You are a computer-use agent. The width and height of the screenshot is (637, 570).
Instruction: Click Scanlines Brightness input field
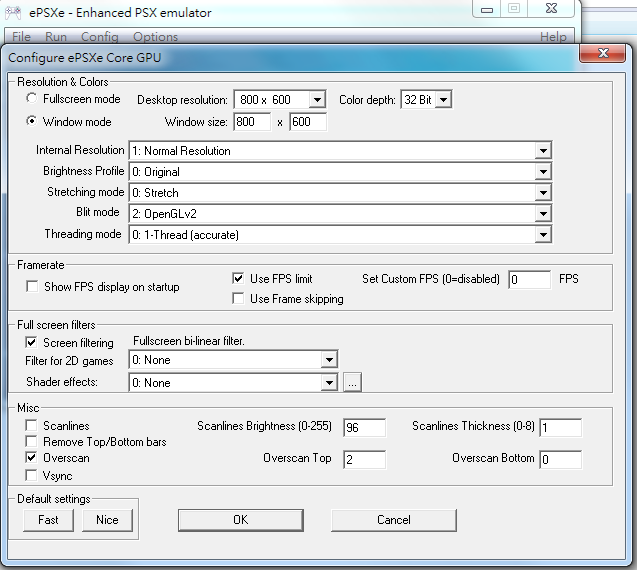(364, 427)
